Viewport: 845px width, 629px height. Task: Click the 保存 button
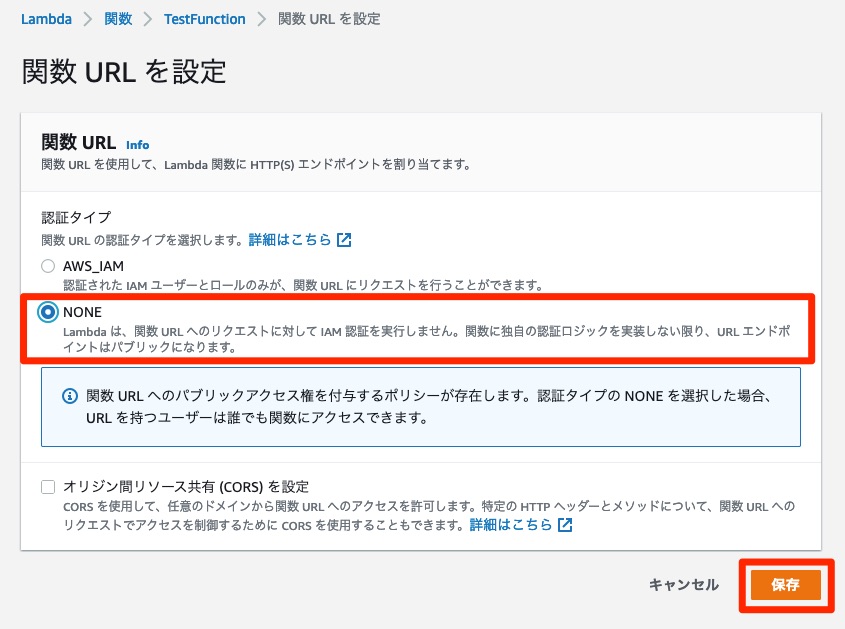[786, 585]
